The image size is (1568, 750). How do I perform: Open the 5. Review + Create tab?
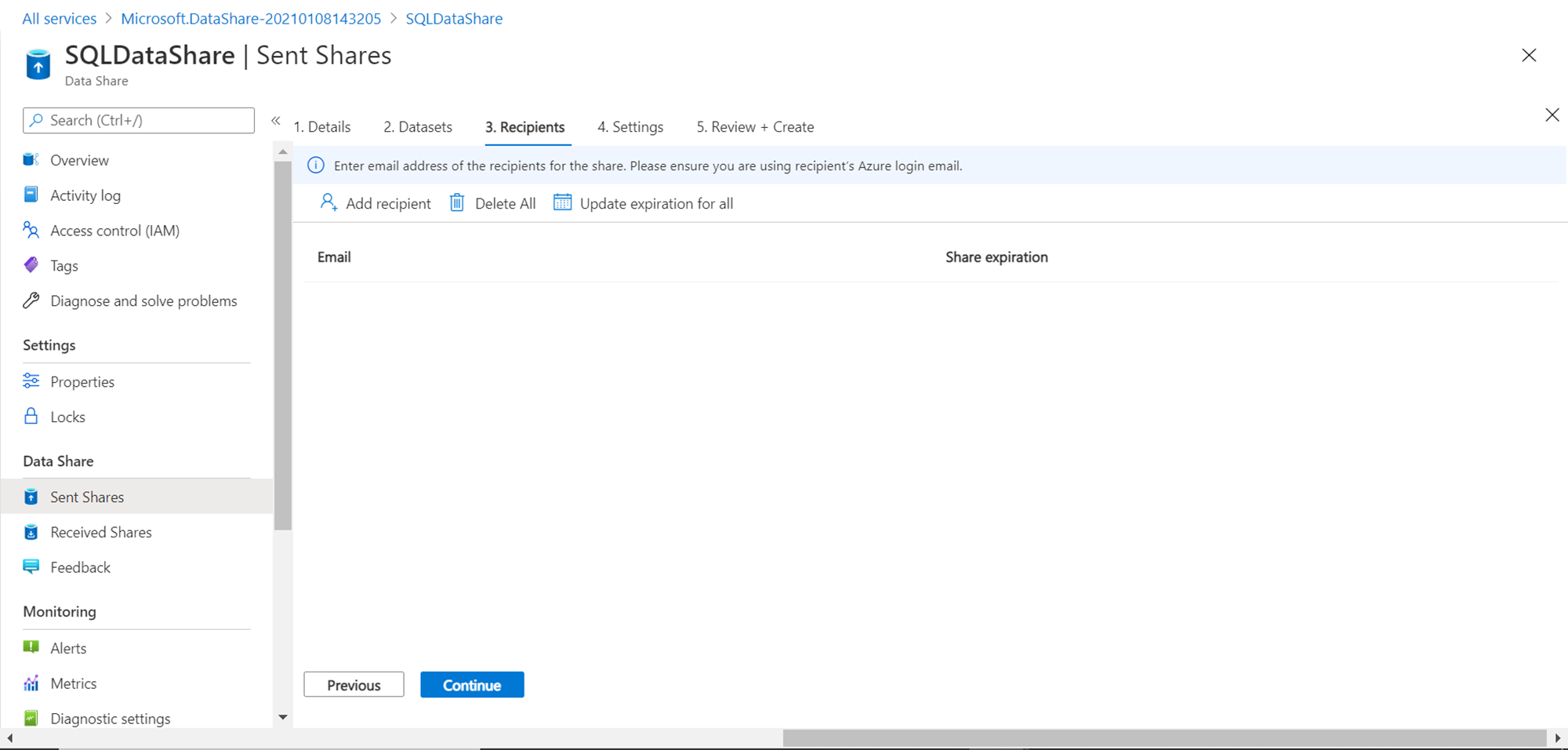[756, 127]
